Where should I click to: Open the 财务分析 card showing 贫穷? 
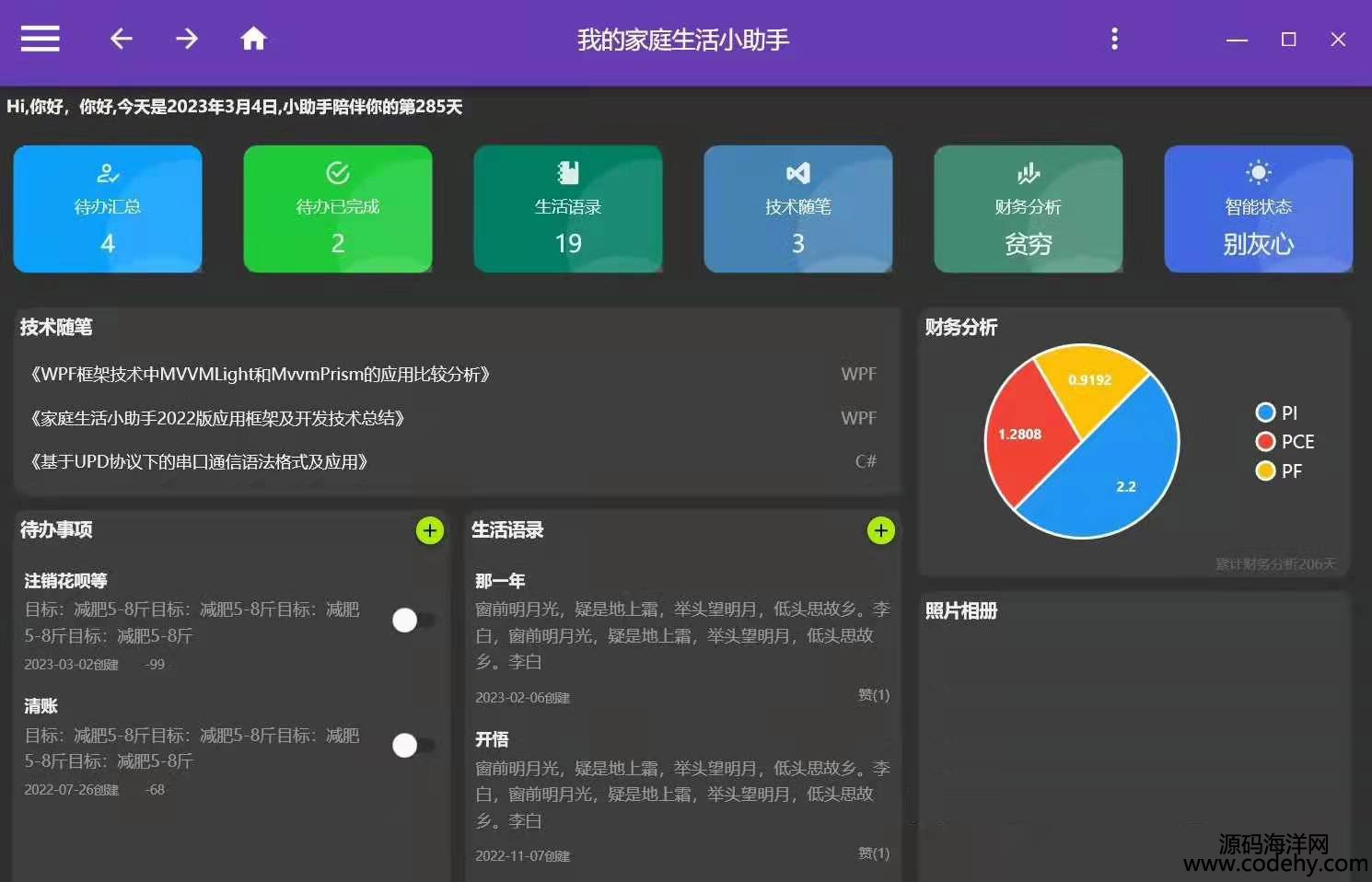1029,209
